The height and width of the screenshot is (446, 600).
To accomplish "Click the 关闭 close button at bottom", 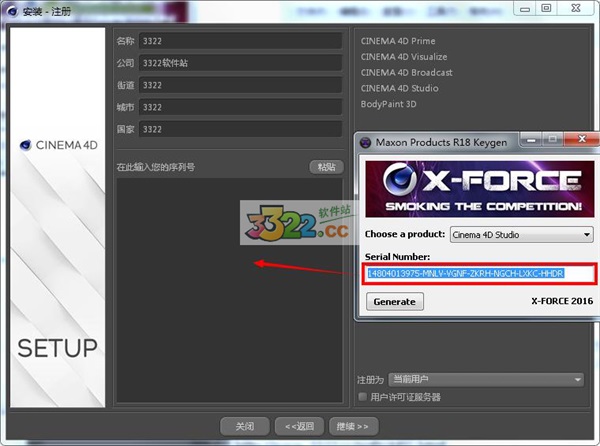I will 245,426.
